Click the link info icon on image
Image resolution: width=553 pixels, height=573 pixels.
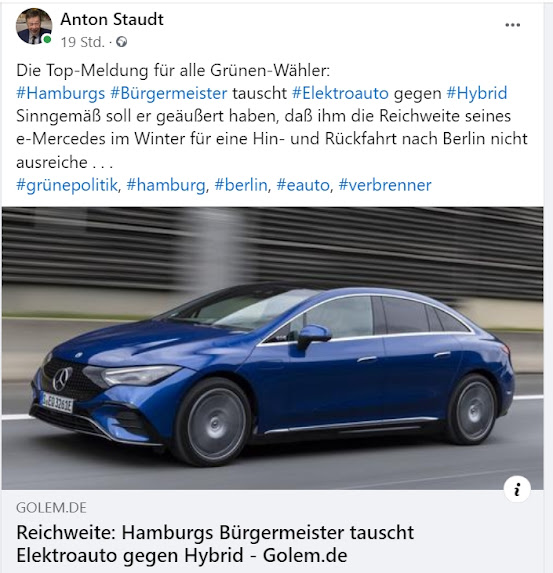(x=517, y=489)
